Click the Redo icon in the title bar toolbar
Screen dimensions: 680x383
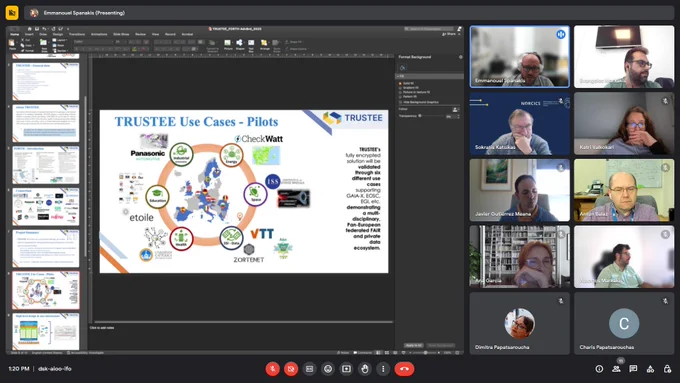[x=53, y=29]
